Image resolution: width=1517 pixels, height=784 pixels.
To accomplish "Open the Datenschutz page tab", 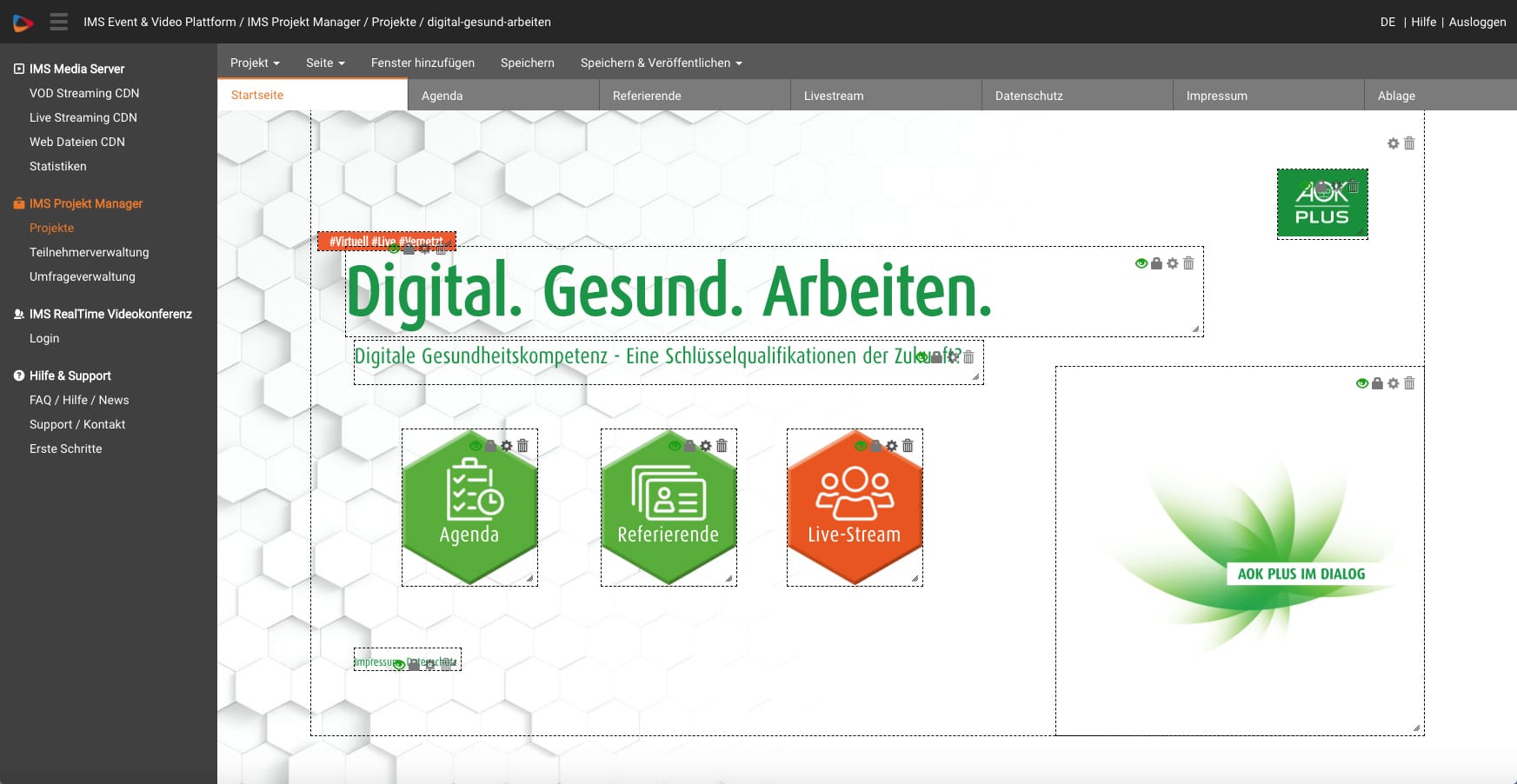I will (x=1028, y=96).
